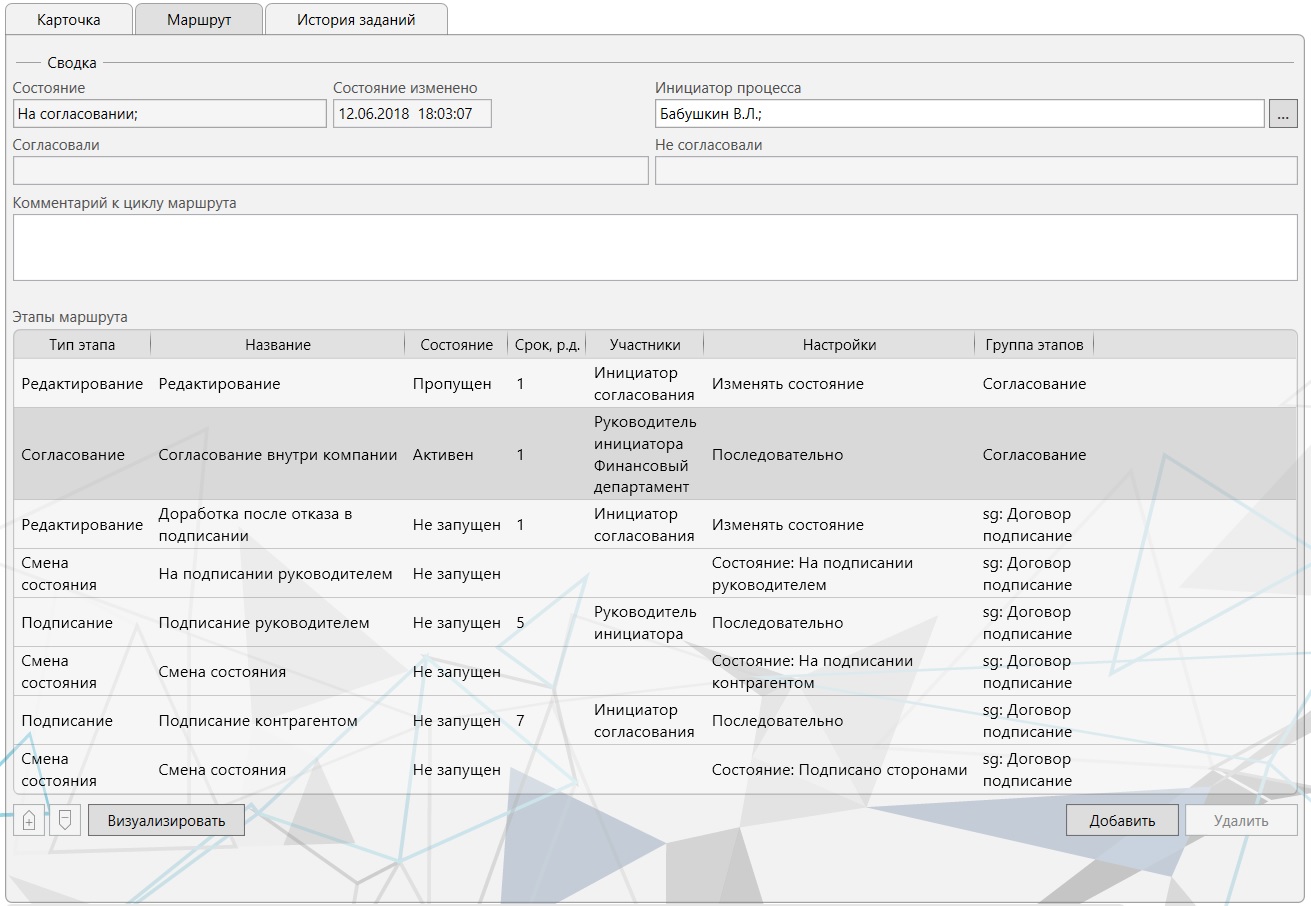The width and height of the screenshot is (1311, 906).
Task: Click the Название column header
Action: tap(278, 345)
